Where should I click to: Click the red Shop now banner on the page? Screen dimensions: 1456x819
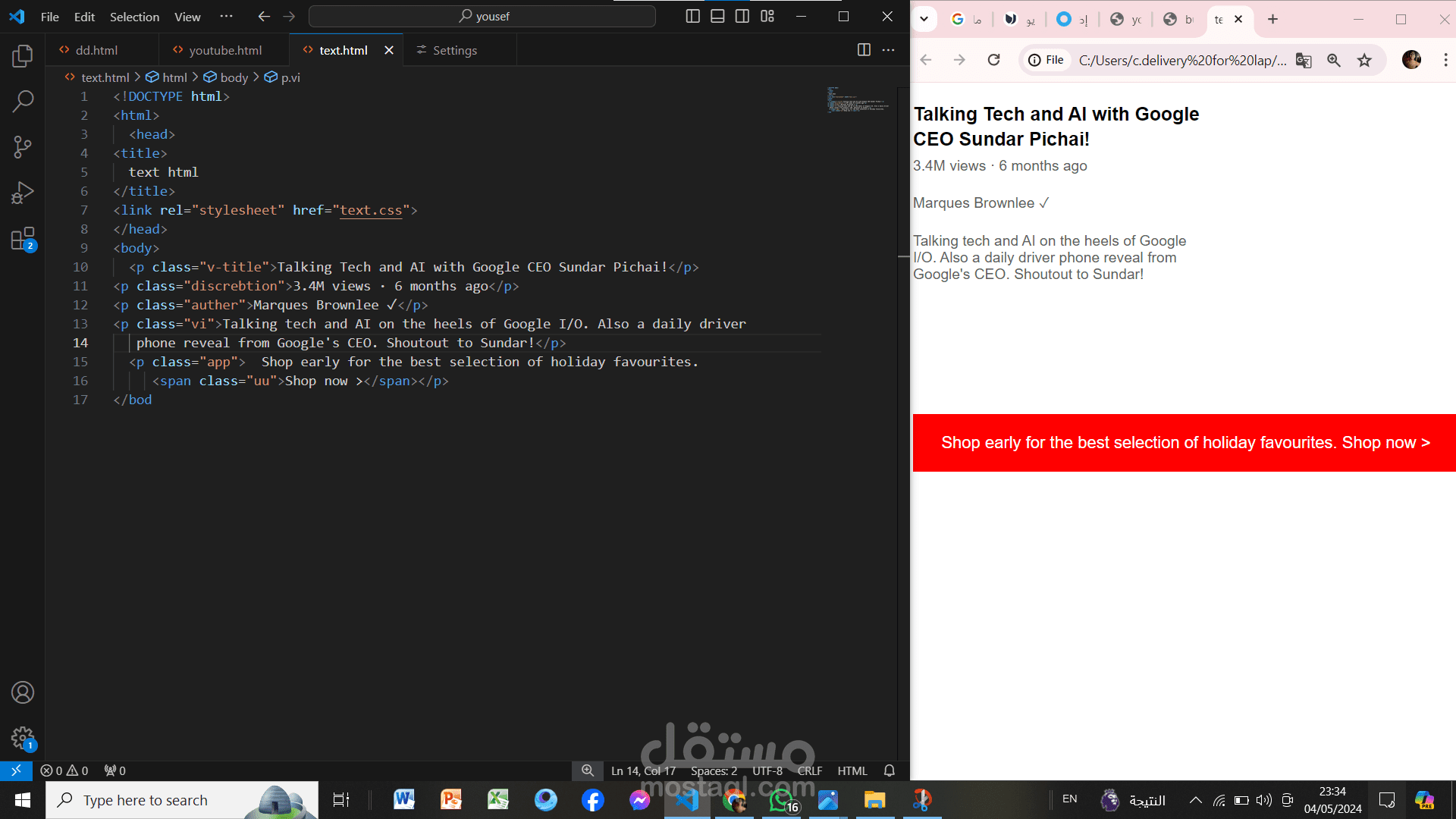coord(1185,443)
